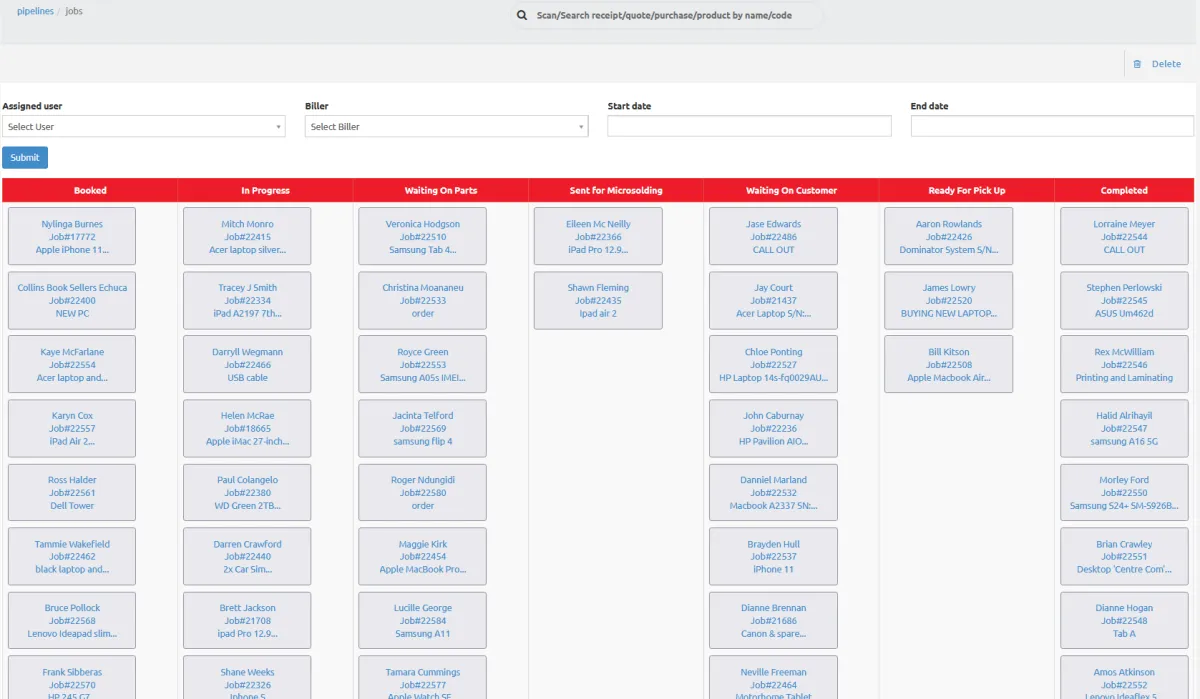
Task: Open Royce Green job card
Action: 423,365
